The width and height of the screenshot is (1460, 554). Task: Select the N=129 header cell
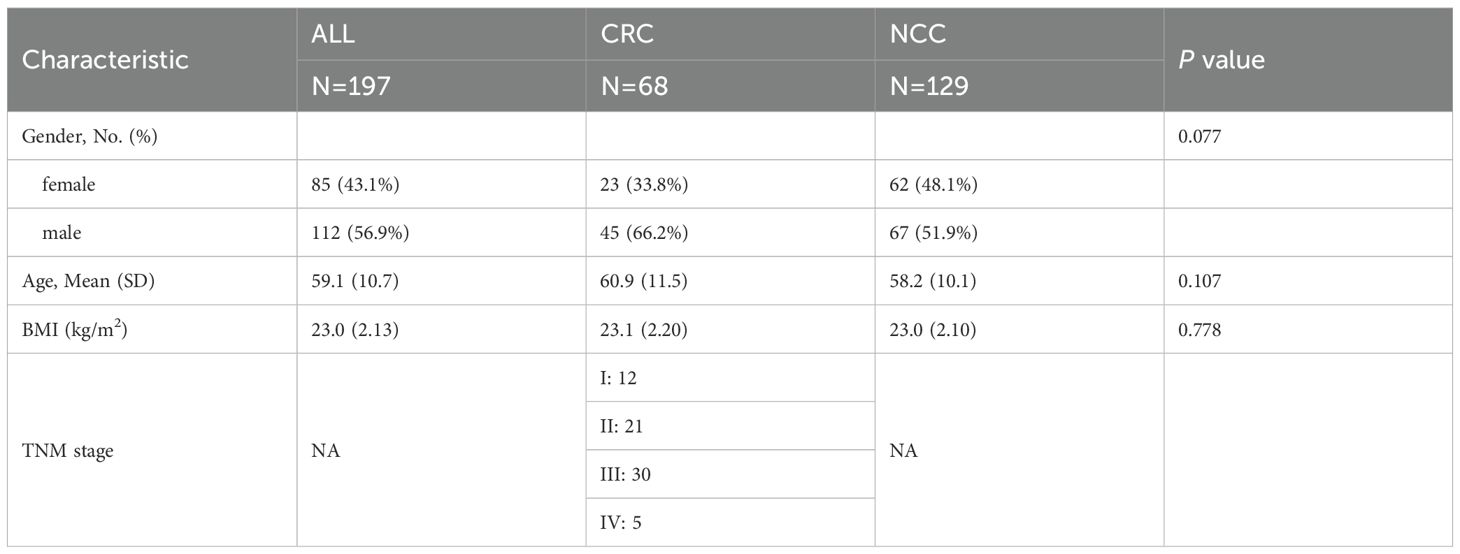click(929, 86)
